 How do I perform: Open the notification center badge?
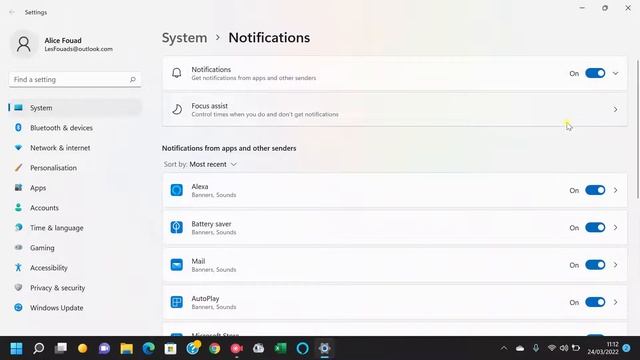tap(627, 348)
